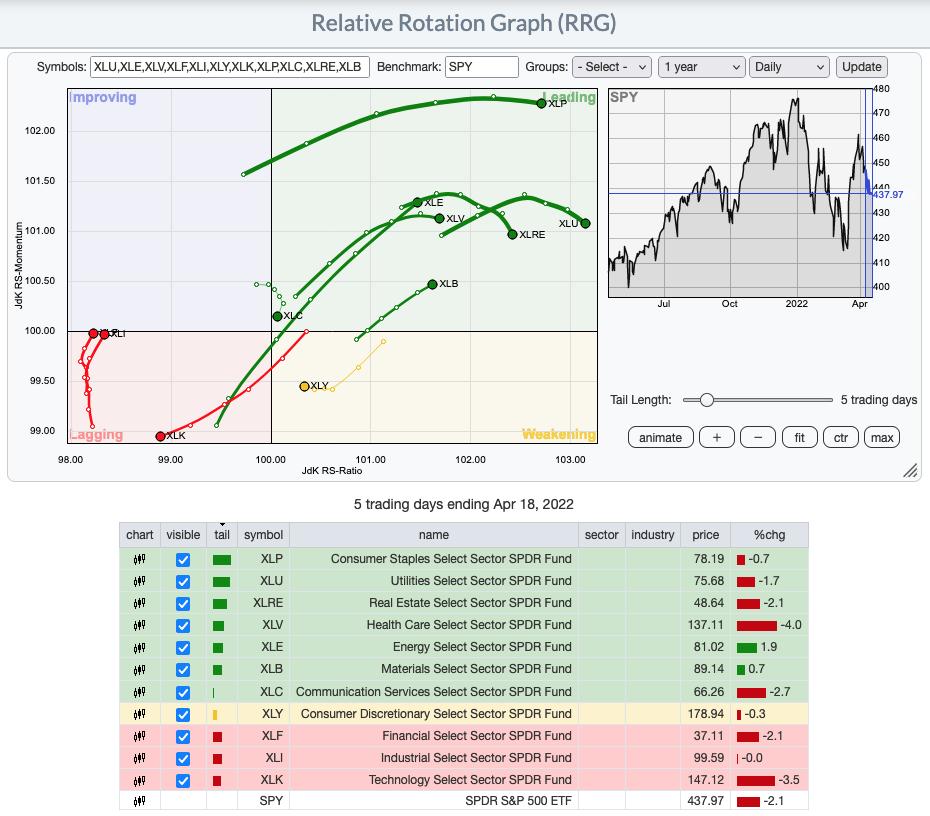Sort table by tail column header

(222, 535)
